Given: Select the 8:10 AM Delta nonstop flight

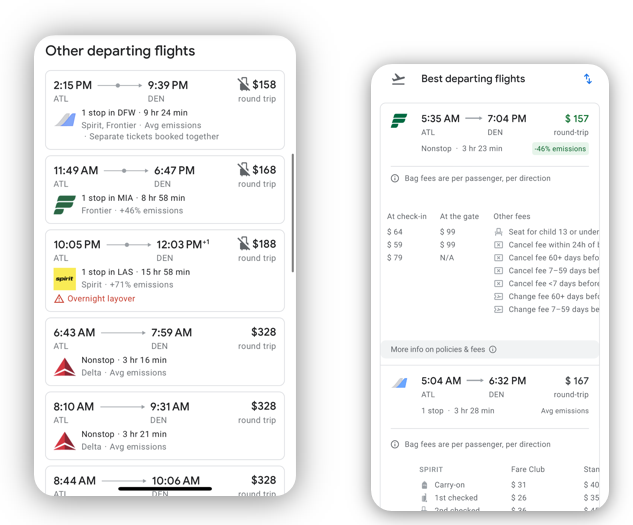Looking at the screenshot, I should point(165,426).
